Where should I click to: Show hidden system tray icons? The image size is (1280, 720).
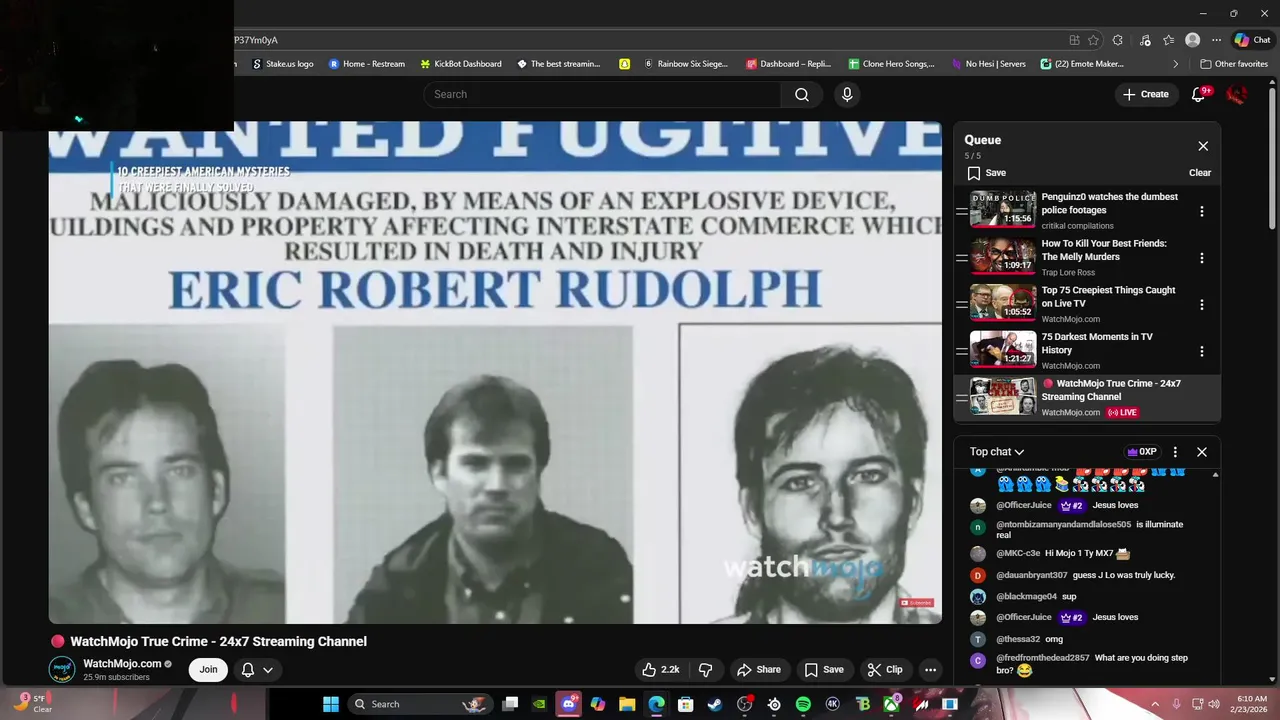1155,704
